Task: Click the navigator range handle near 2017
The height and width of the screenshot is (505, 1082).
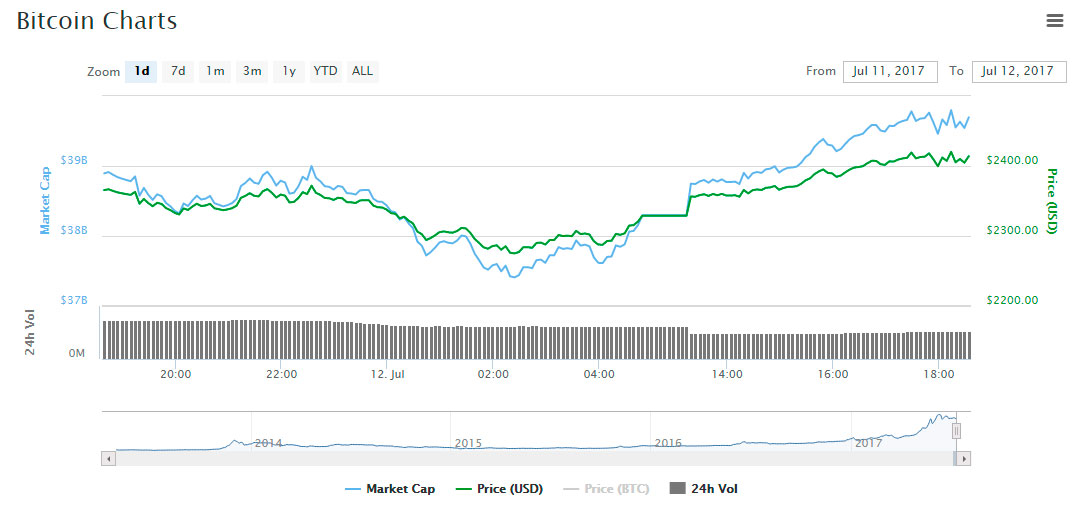Action: click(956, 431)
